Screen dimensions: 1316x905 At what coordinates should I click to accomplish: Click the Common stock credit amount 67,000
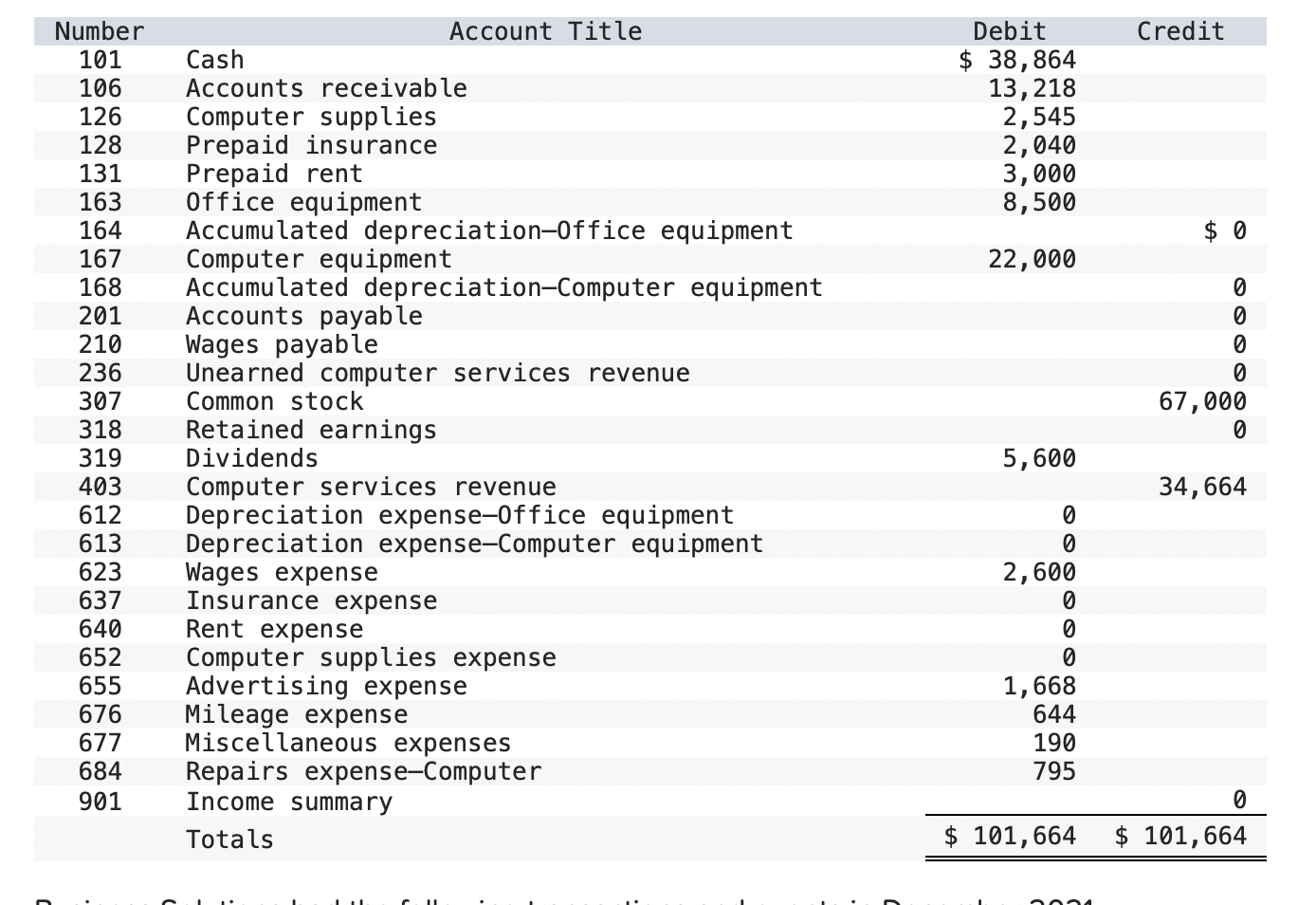[1204, 401]
